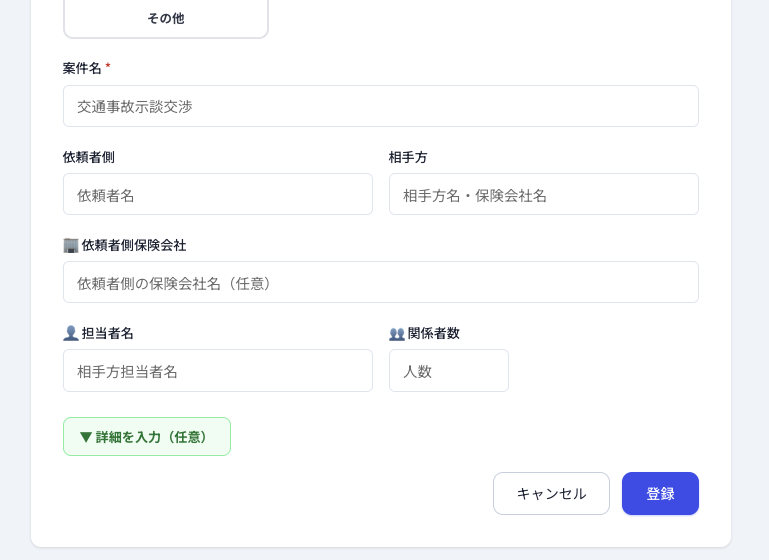
Task: Click the 人数 number field
Action: coord(448,370)
